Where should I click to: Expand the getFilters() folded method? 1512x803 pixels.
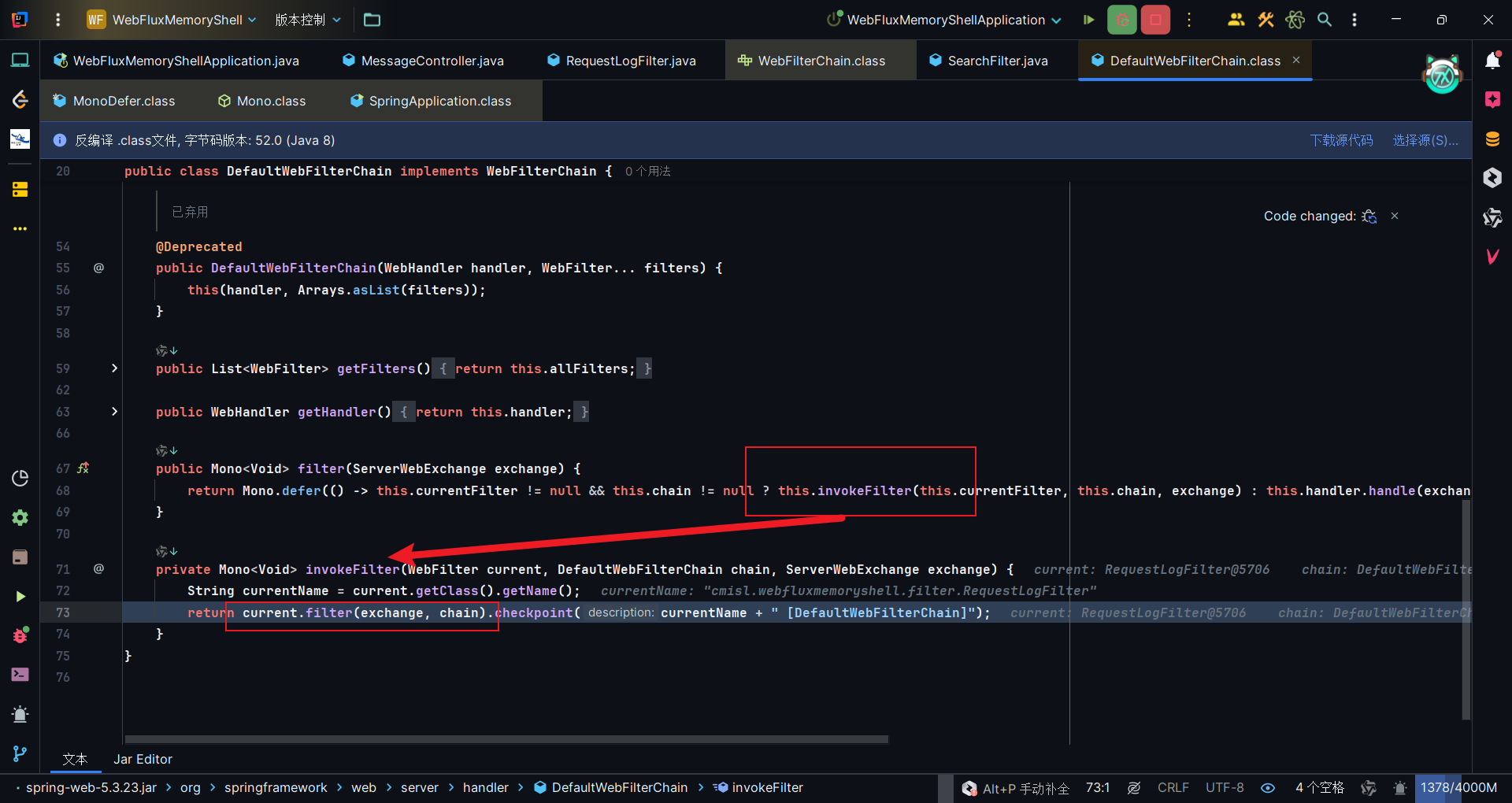(x=114, y=368)
